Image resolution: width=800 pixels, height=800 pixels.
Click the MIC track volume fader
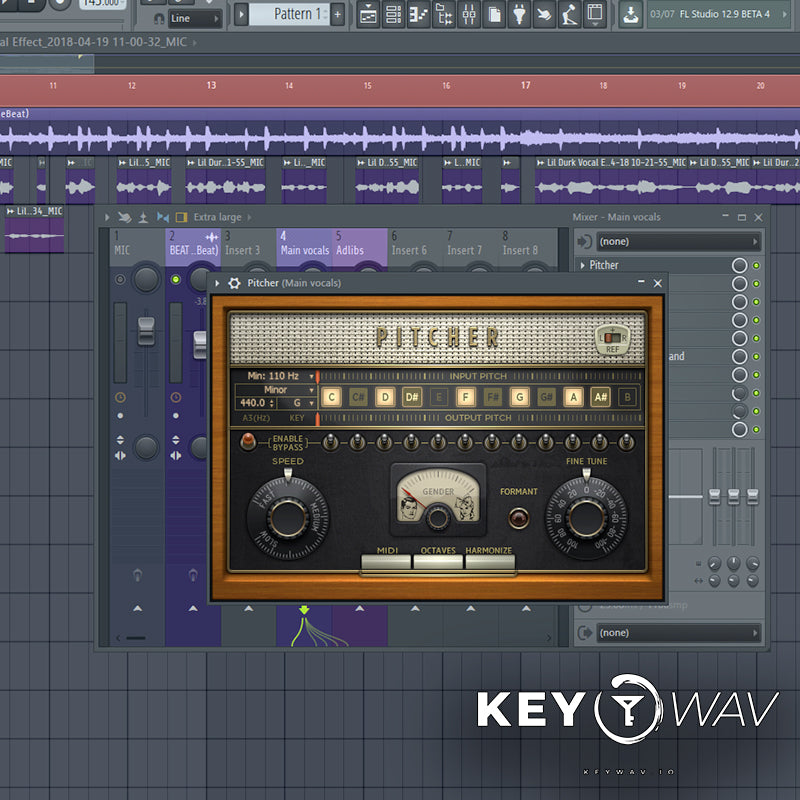point(146,331)
